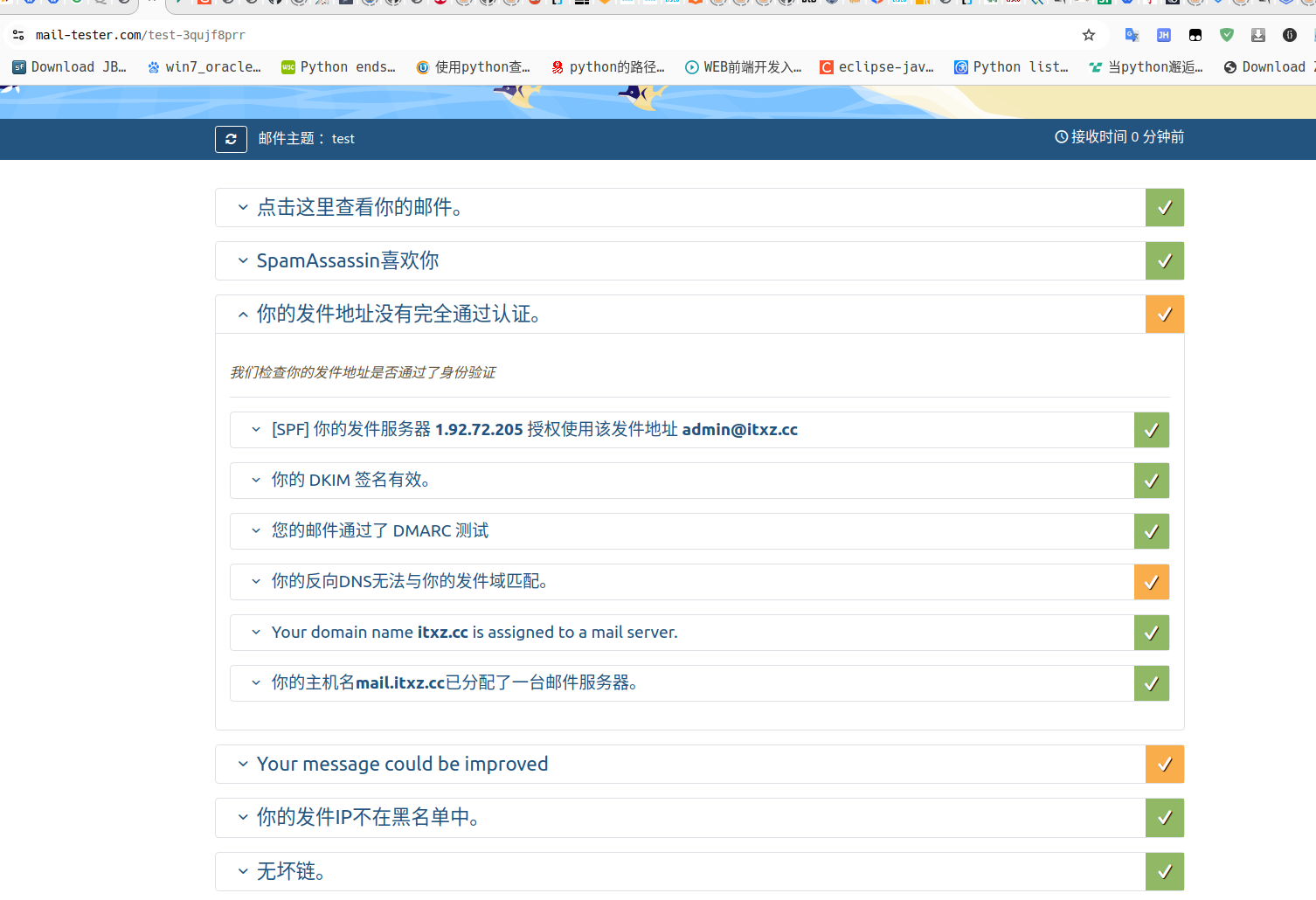Click green check badge on 无坏链 row
1316x900 pixels.
click(1165, 871)
